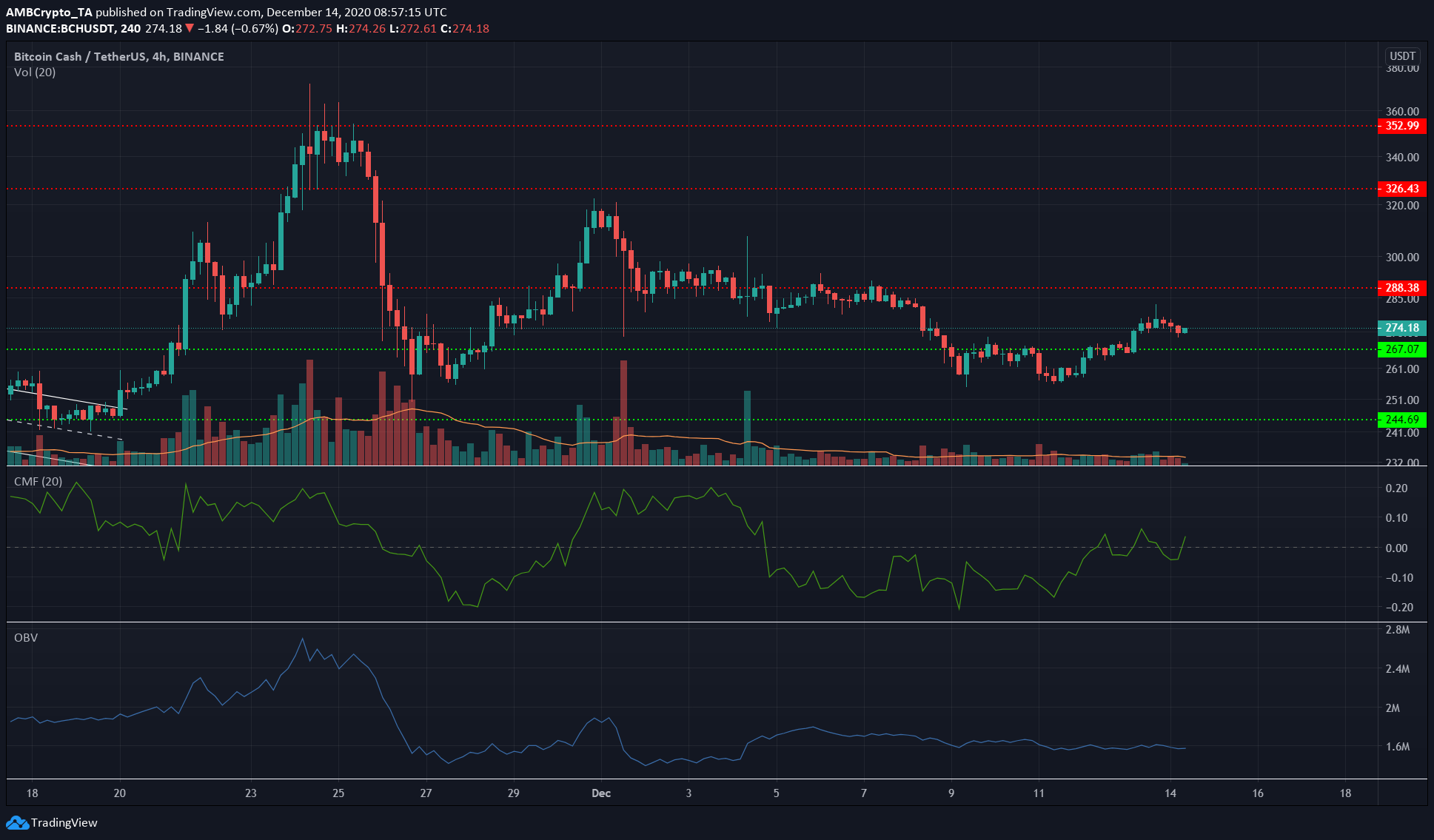Image resolution: width=1434 pixels, height=840 pixels.
Task: Click the 0.20 CMF scale label
Action: coord(1396,488)
